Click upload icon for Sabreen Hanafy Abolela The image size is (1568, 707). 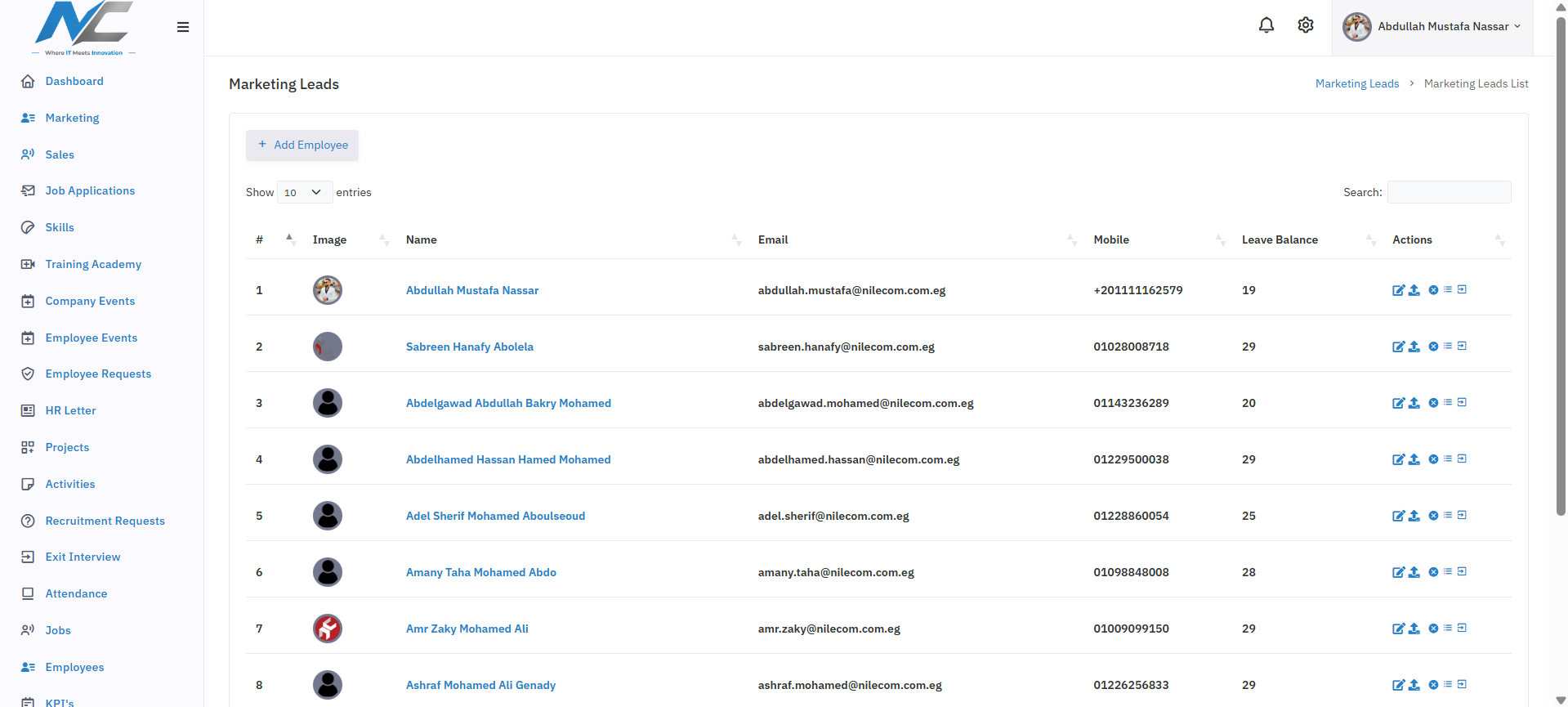[x=1414, y=347]
